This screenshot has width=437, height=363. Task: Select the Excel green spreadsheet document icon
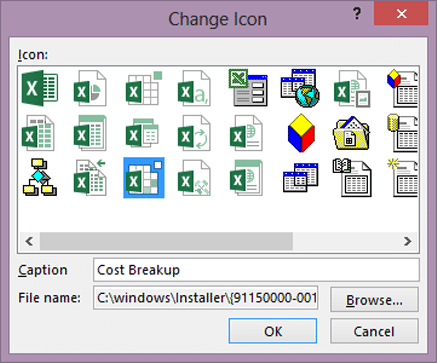pos(38,133)
